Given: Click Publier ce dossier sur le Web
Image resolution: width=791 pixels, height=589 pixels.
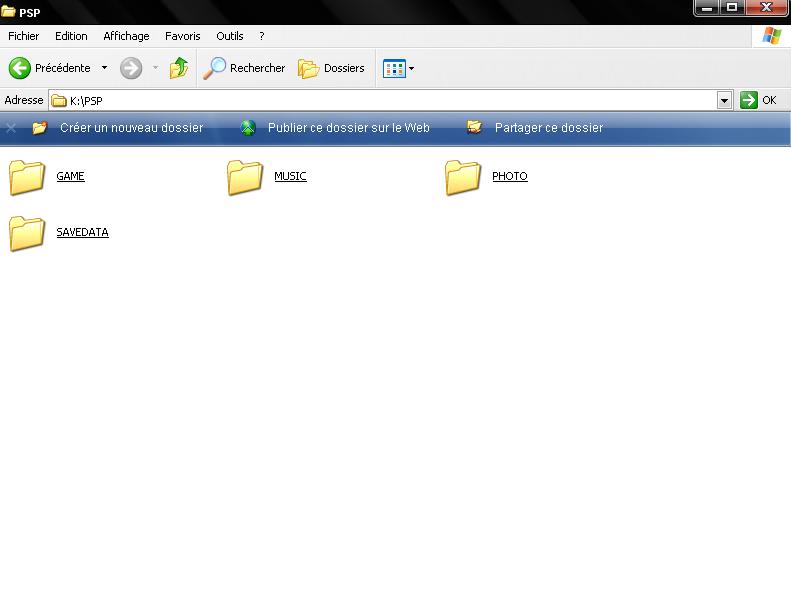Looking at the screenshot, I should 348,128.
